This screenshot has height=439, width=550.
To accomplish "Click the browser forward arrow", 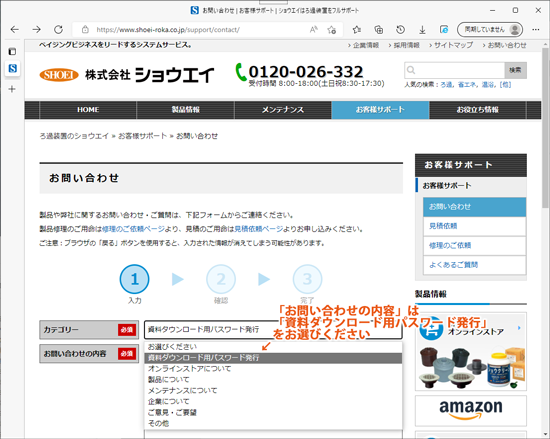I will pos(36,29).
